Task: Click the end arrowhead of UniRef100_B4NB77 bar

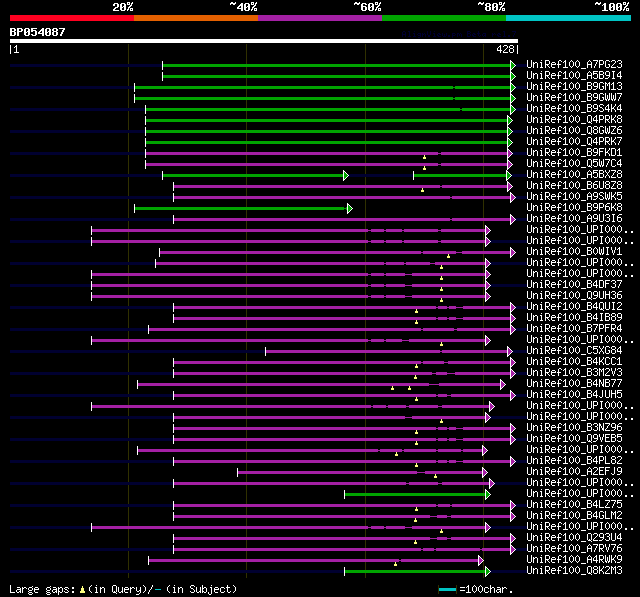Action: (x=502, y=385)
